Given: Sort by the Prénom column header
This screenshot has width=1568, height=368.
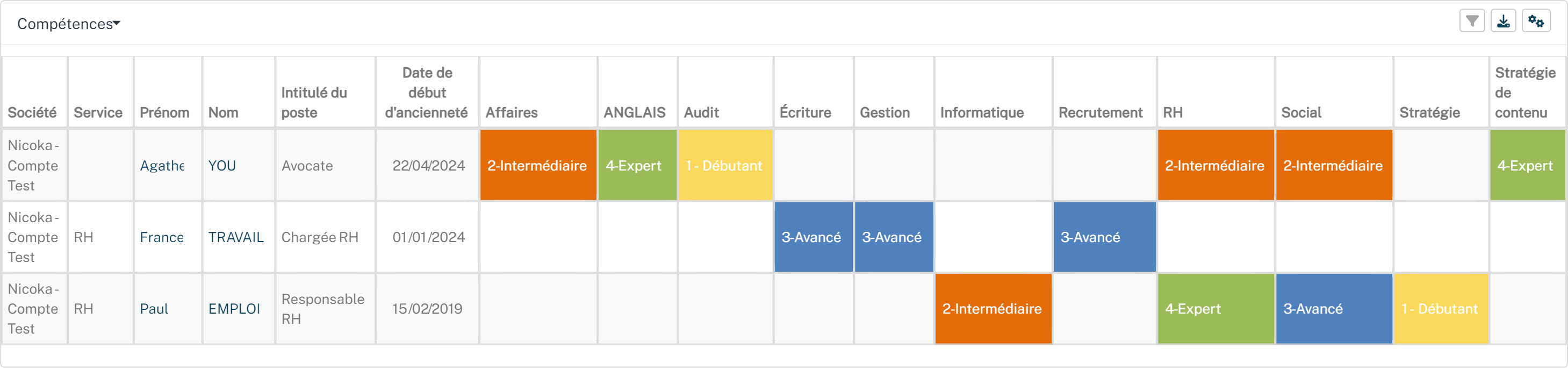Looking at the screenshot, I should (x=164, y=113).
